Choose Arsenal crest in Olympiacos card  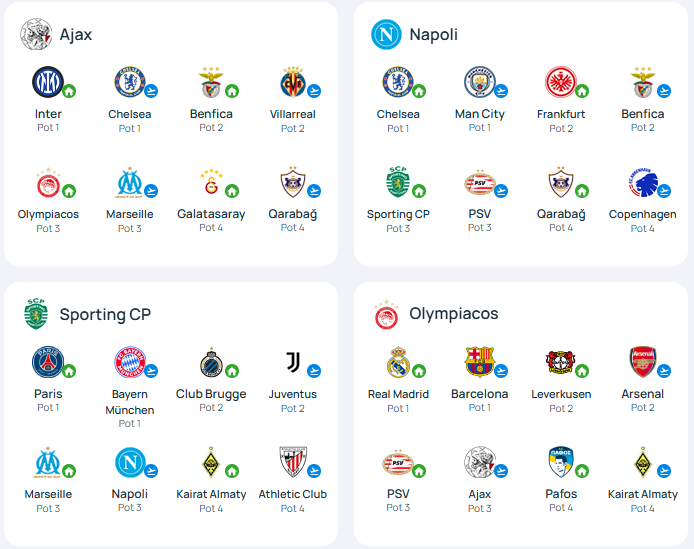pyautogui.click(x=643, y=362)
